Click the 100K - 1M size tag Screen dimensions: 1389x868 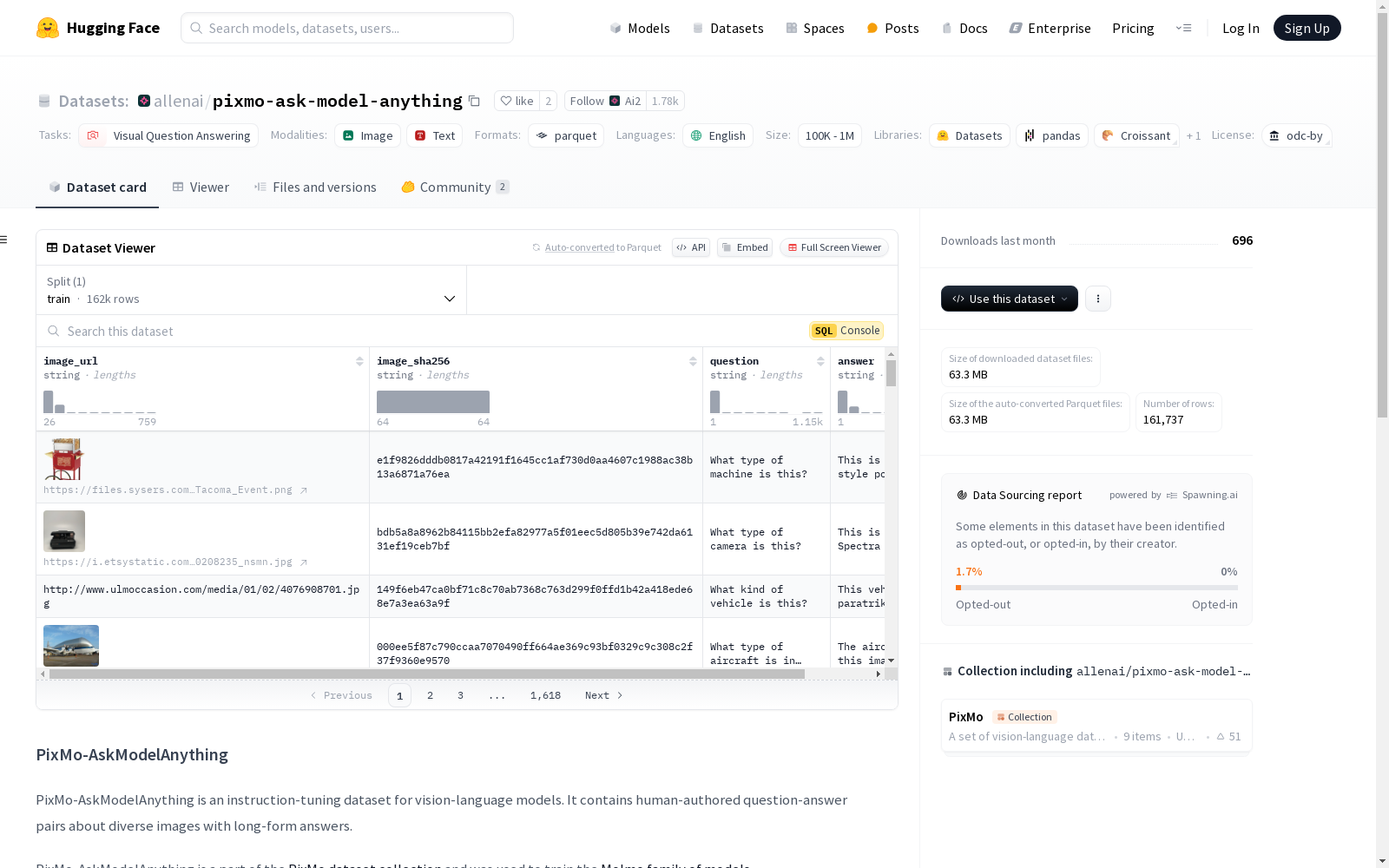(830, 135)
